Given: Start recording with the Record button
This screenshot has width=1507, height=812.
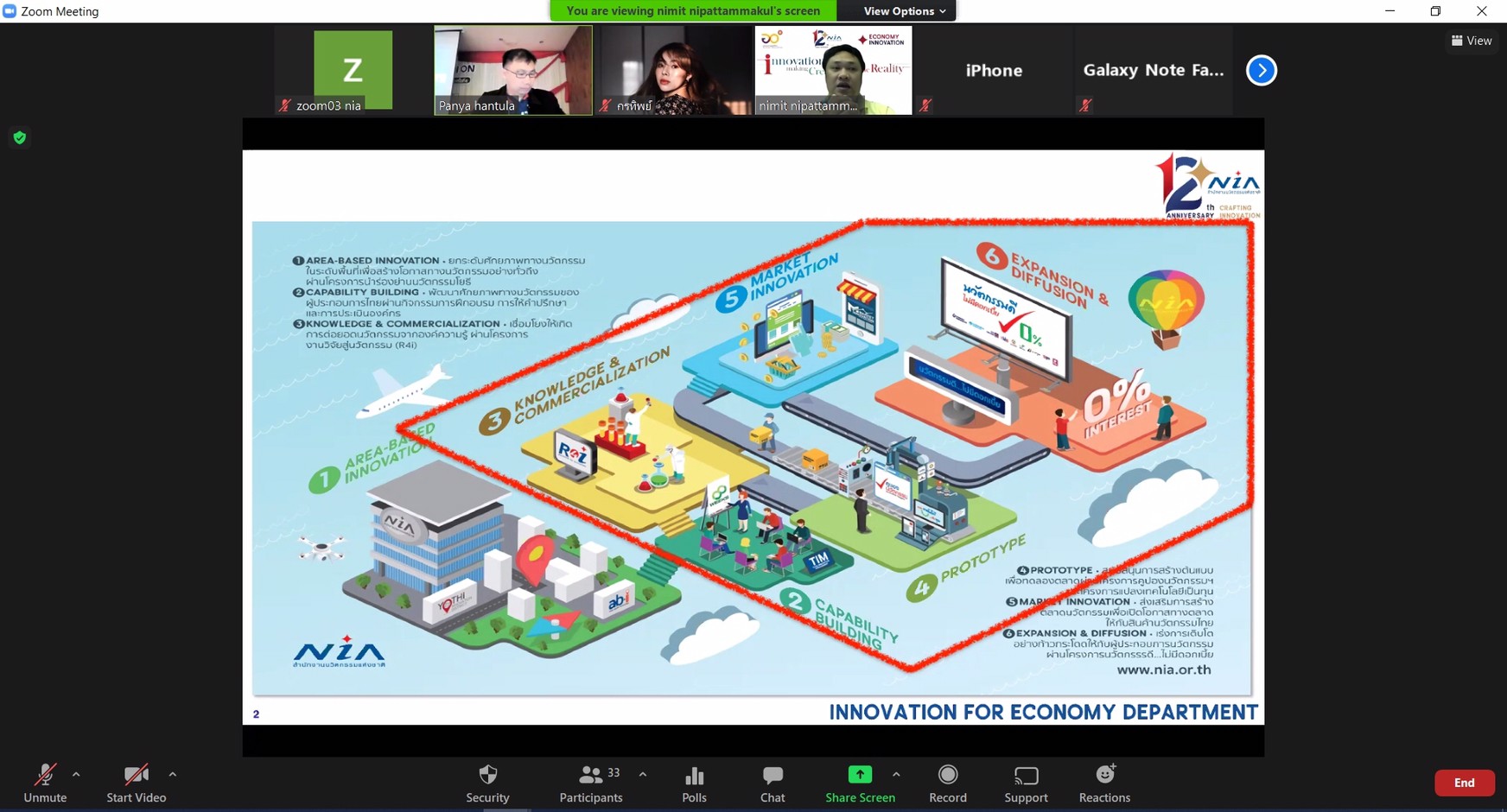Looking at the screenshot, I should pyautogui.click(x=948, y=783).
